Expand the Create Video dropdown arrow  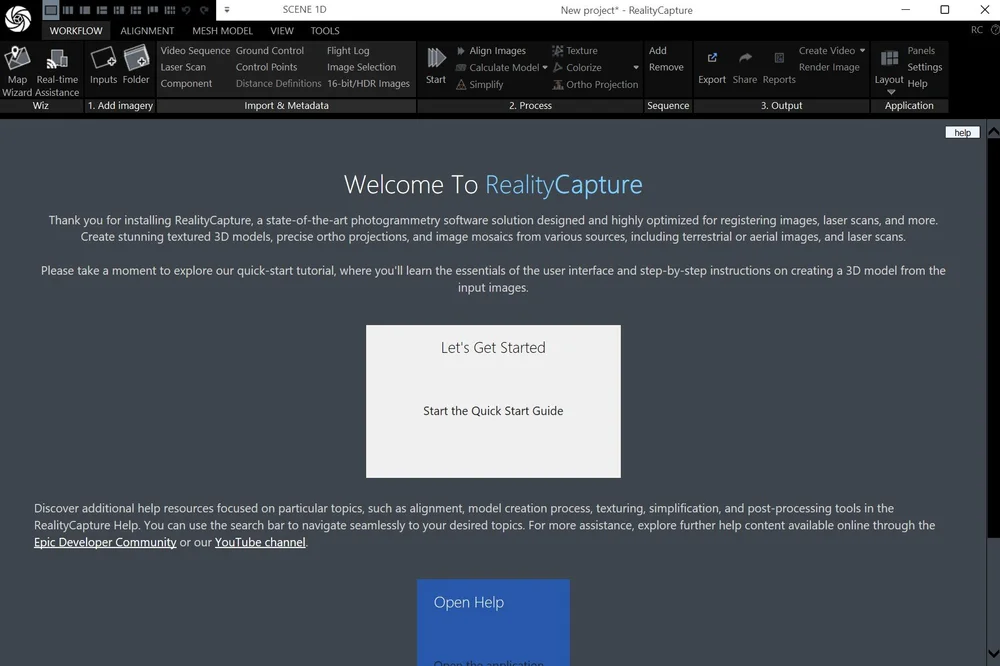point(862,50)
